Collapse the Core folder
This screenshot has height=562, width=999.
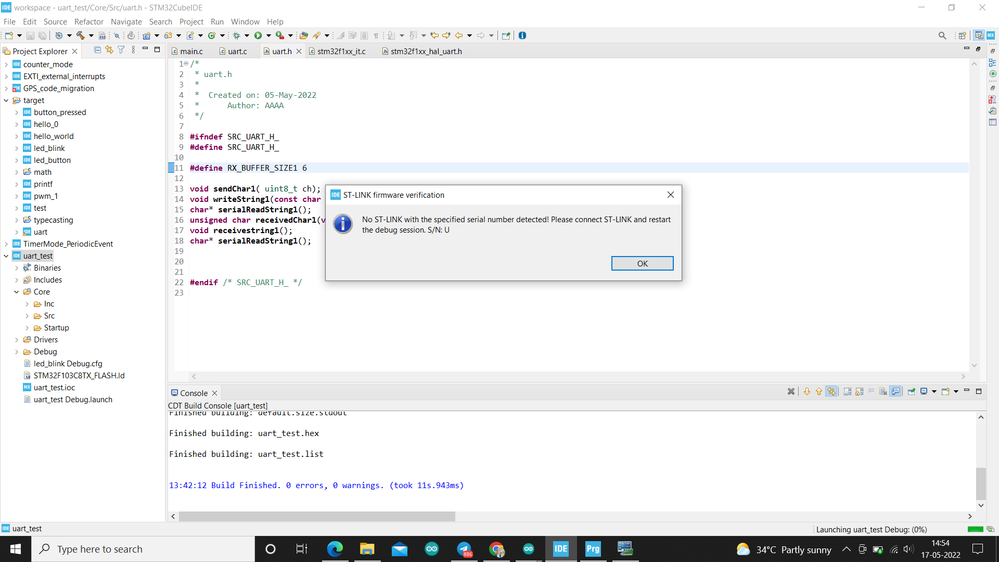coord(17,292)
